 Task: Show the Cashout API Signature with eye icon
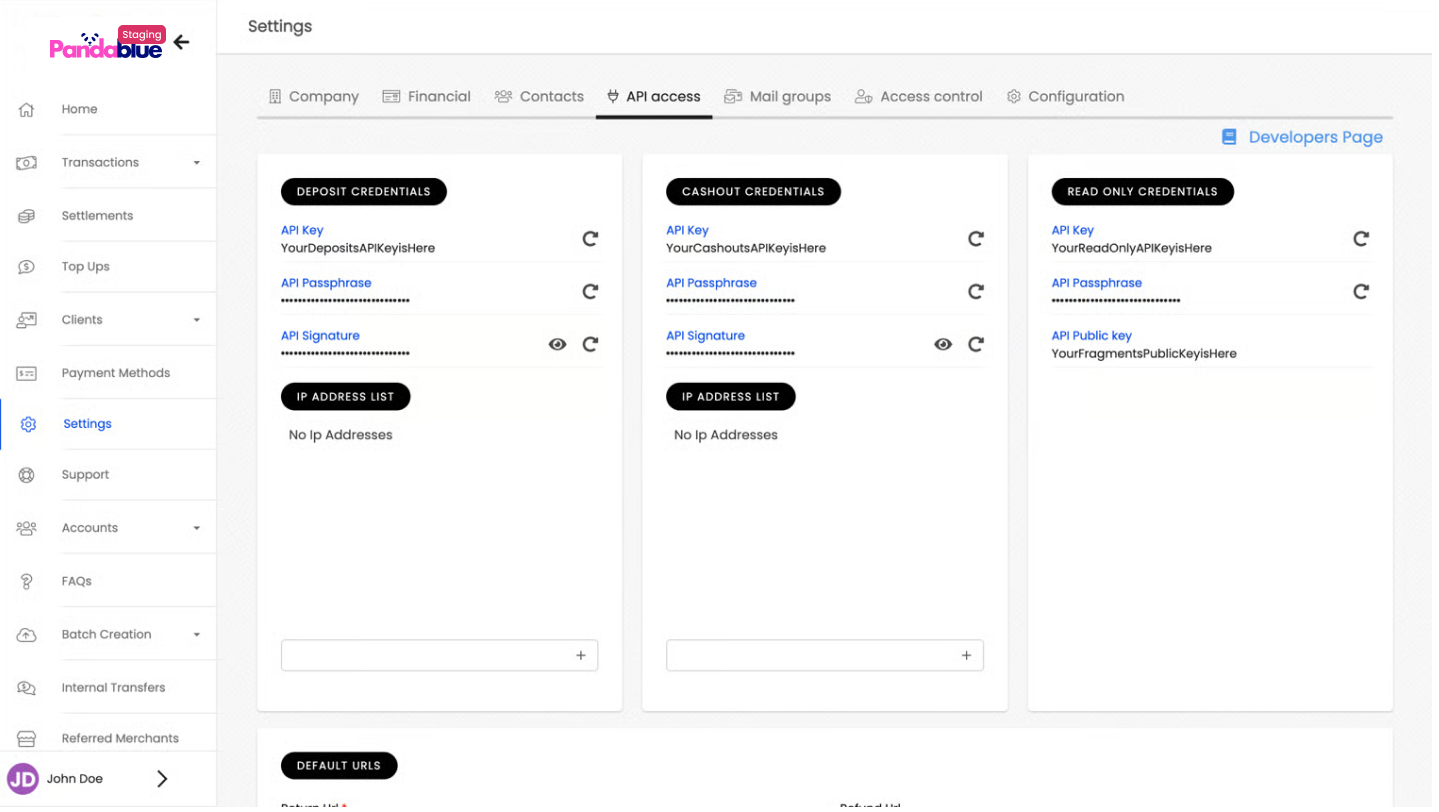coord(942,344)
